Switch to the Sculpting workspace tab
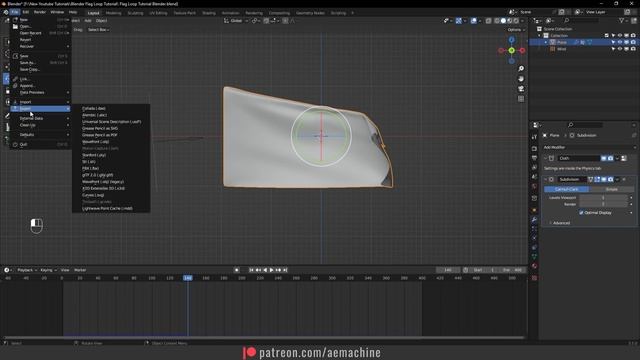The height and width of the screenshot is (360, 640). 135,13
